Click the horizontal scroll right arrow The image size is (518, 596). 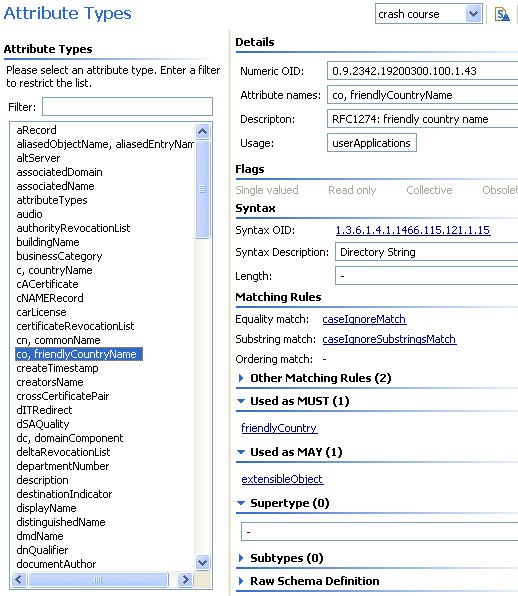pos(185,579)
